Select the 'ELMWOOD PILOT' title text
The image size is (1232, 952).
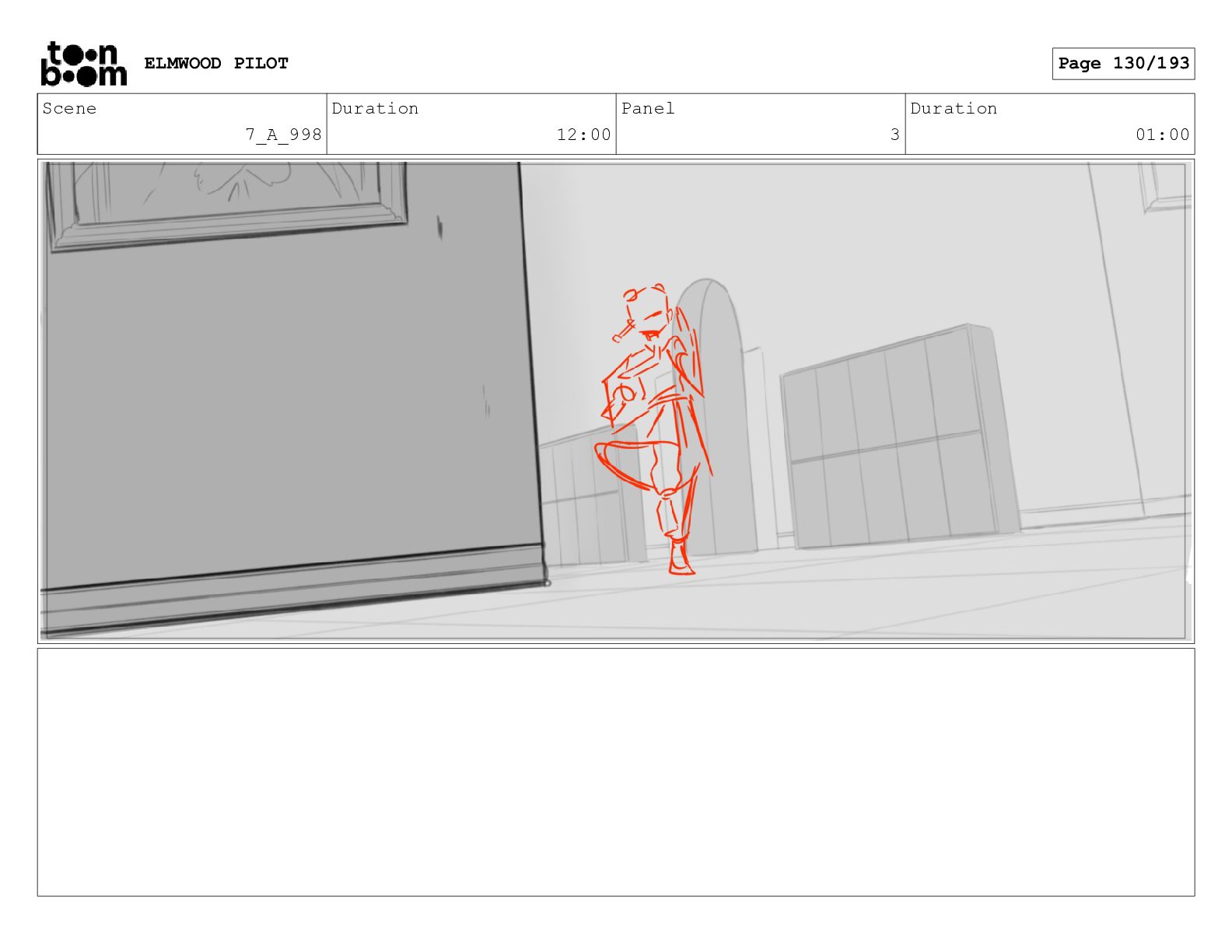[216, 63]
